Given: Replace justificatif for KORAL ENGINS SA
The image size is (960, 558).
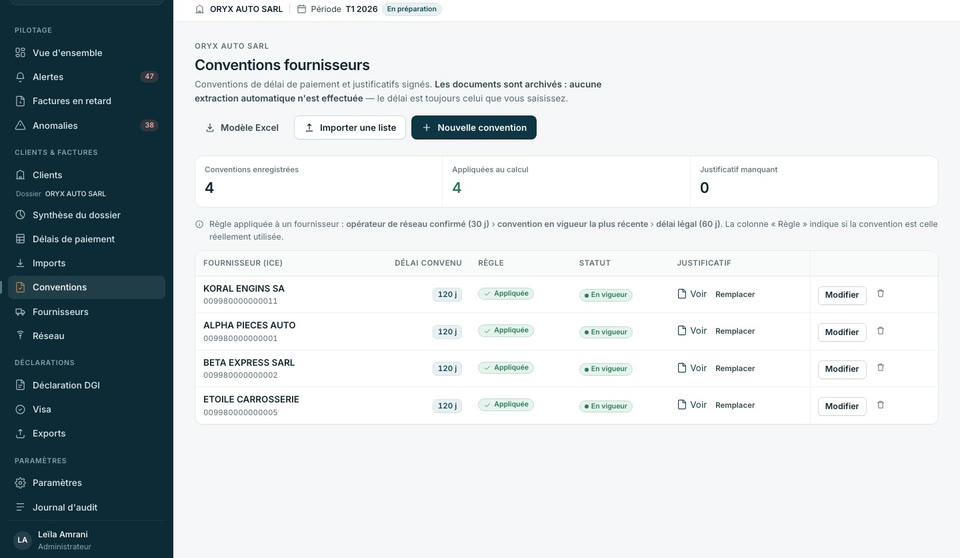Looking at the screenshot, I should 735,294.
